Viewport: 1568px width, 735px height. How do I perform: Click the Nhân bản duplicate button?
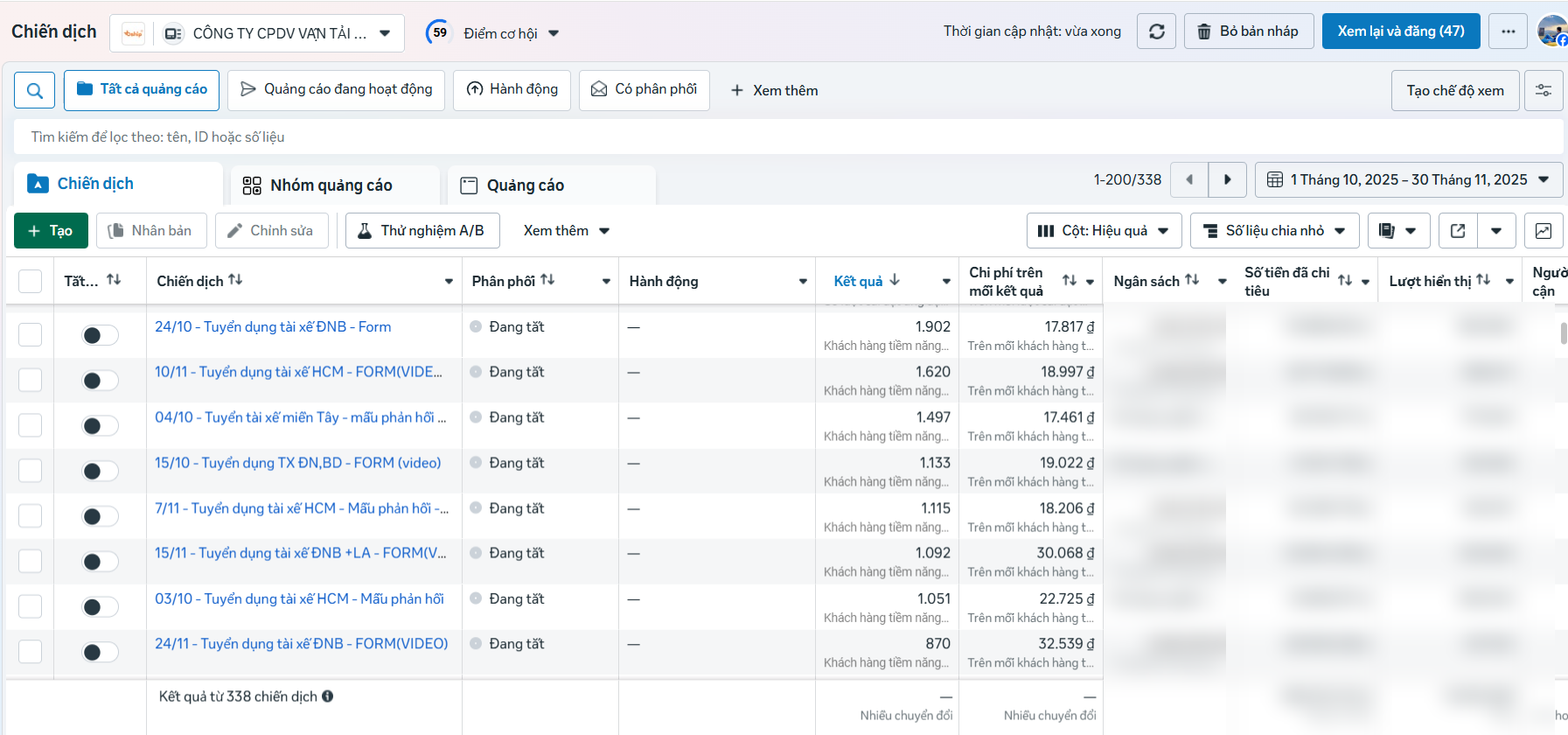point(151,231)
